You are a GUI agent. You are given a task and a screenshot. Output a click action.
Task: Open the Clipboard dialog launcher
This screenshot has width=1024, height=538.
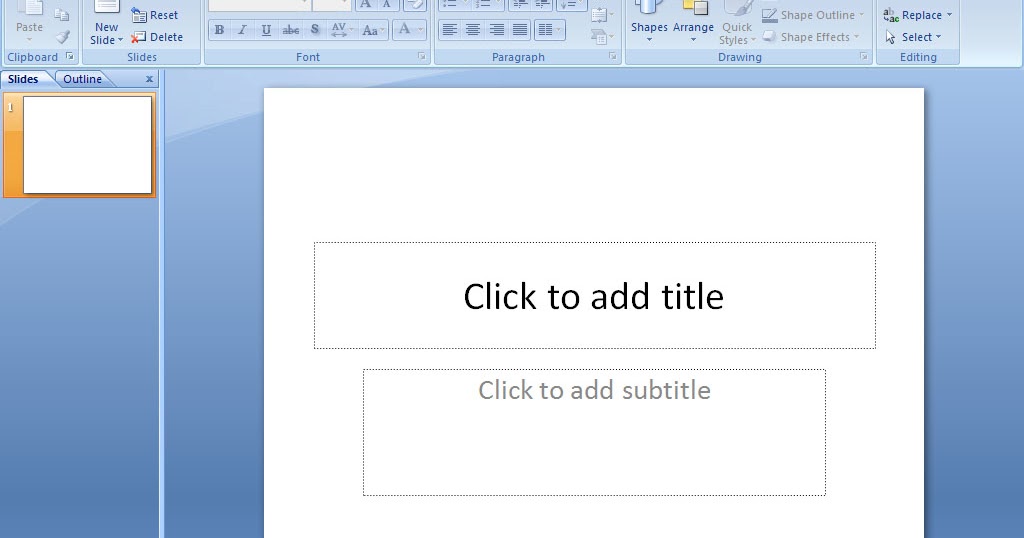point(70,57)
